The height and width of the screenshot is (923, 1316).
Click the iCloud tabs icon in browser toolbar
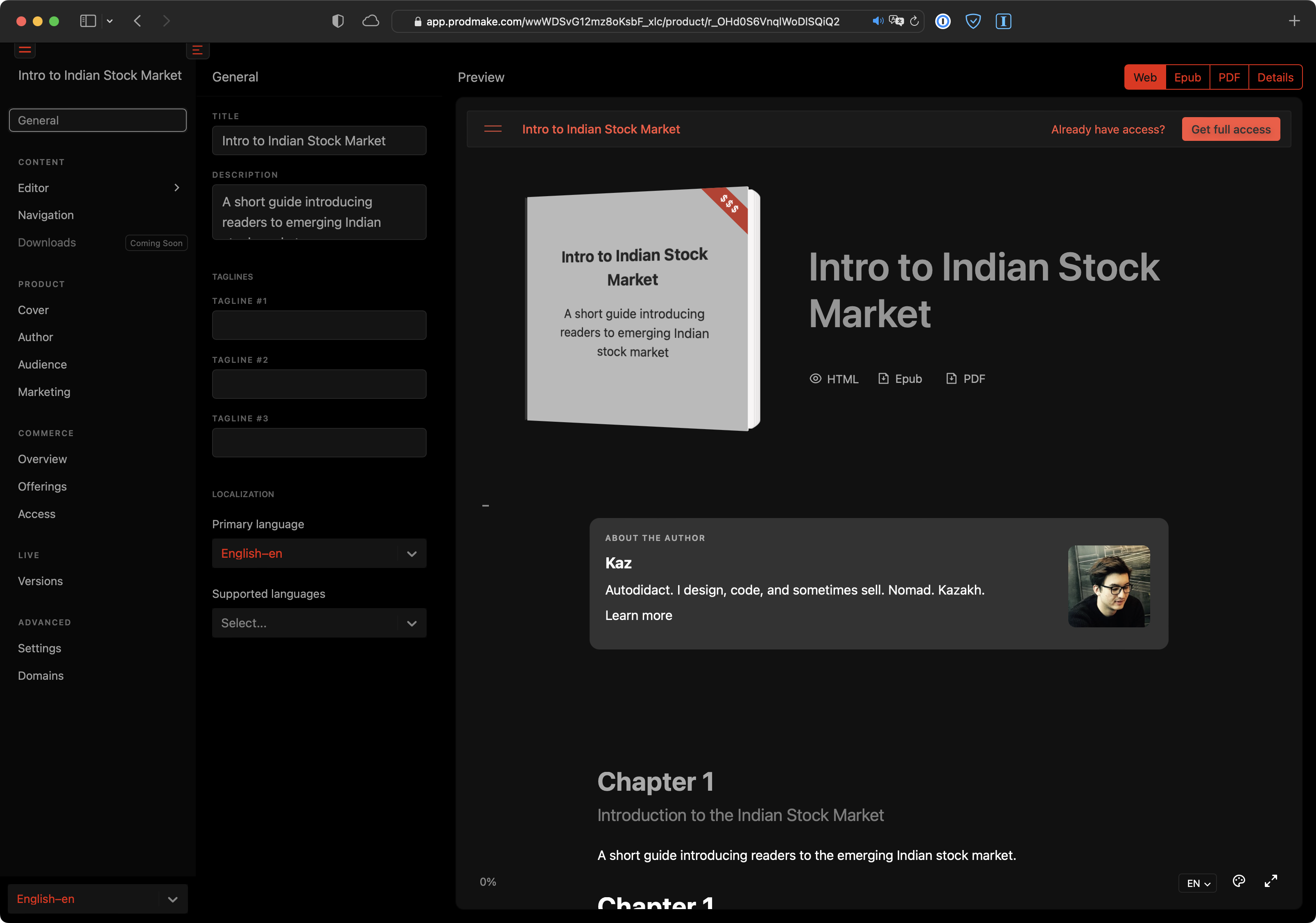(371, 21)
